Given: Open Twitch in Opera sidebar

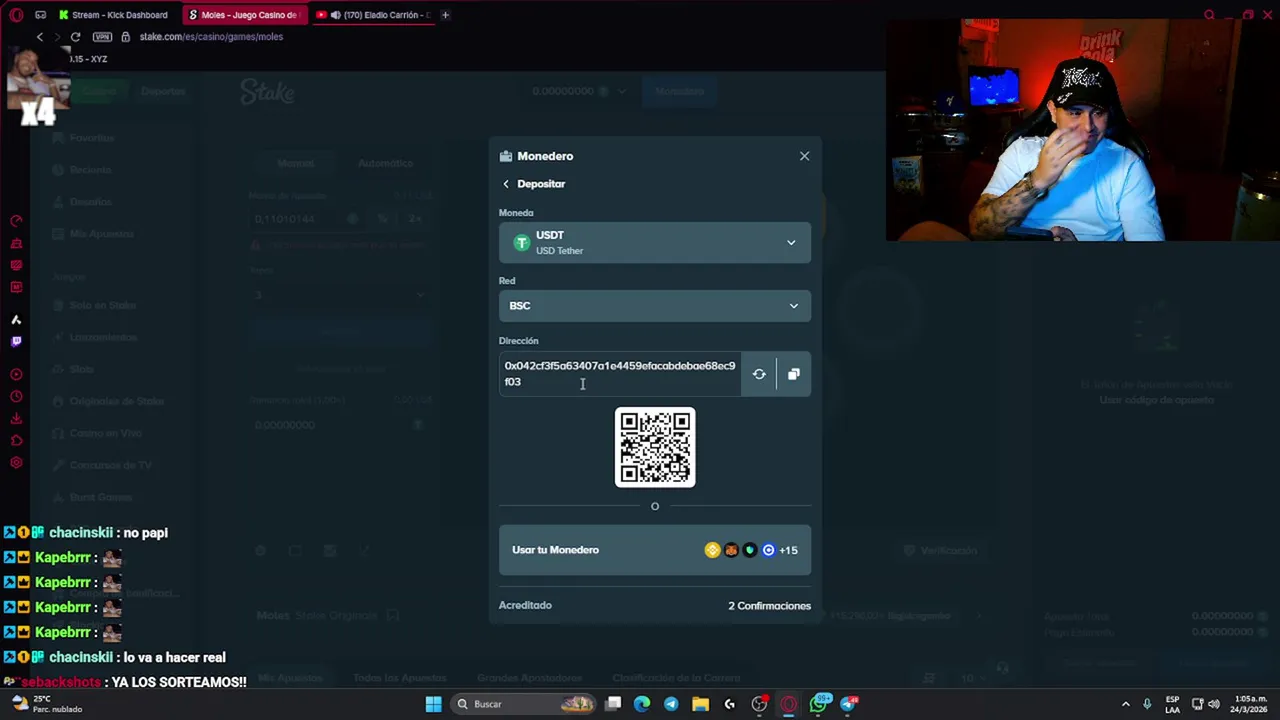Looking at the screenshot, I should click(16, 342).
